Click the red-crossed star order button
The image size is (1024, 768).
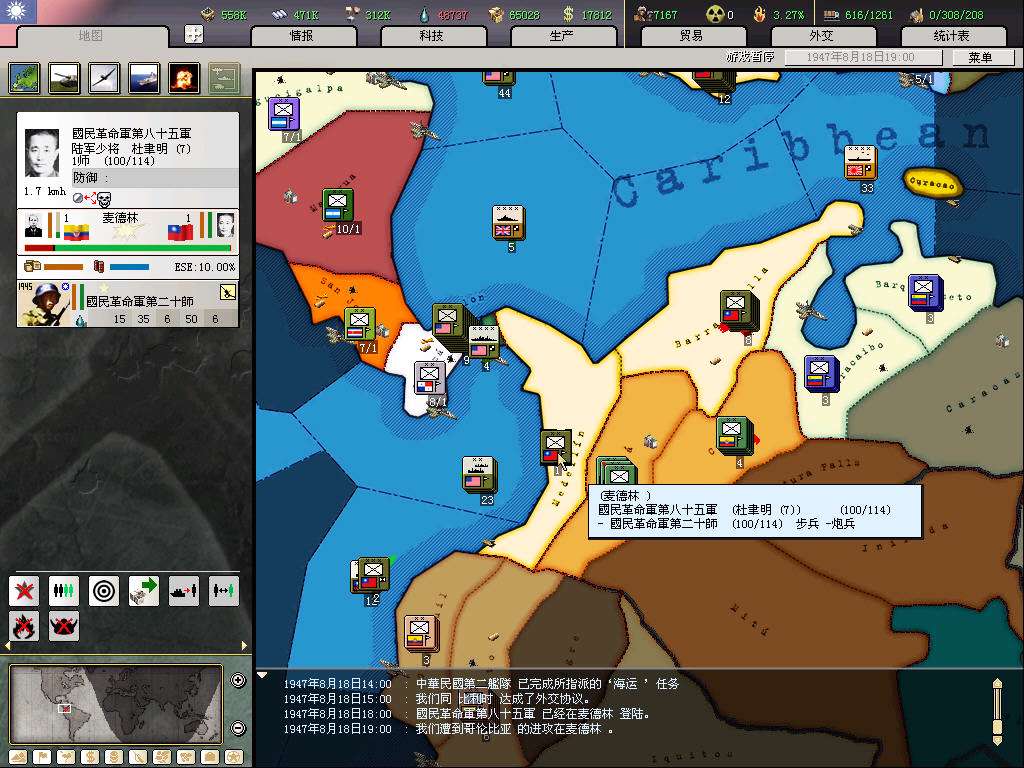(24, 591)
